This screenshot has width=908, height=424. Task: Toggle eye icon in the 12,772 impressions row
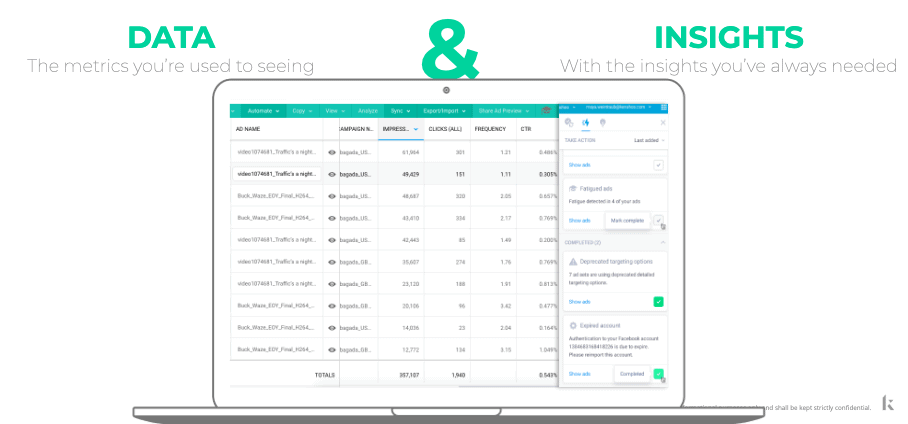(332, 350)
